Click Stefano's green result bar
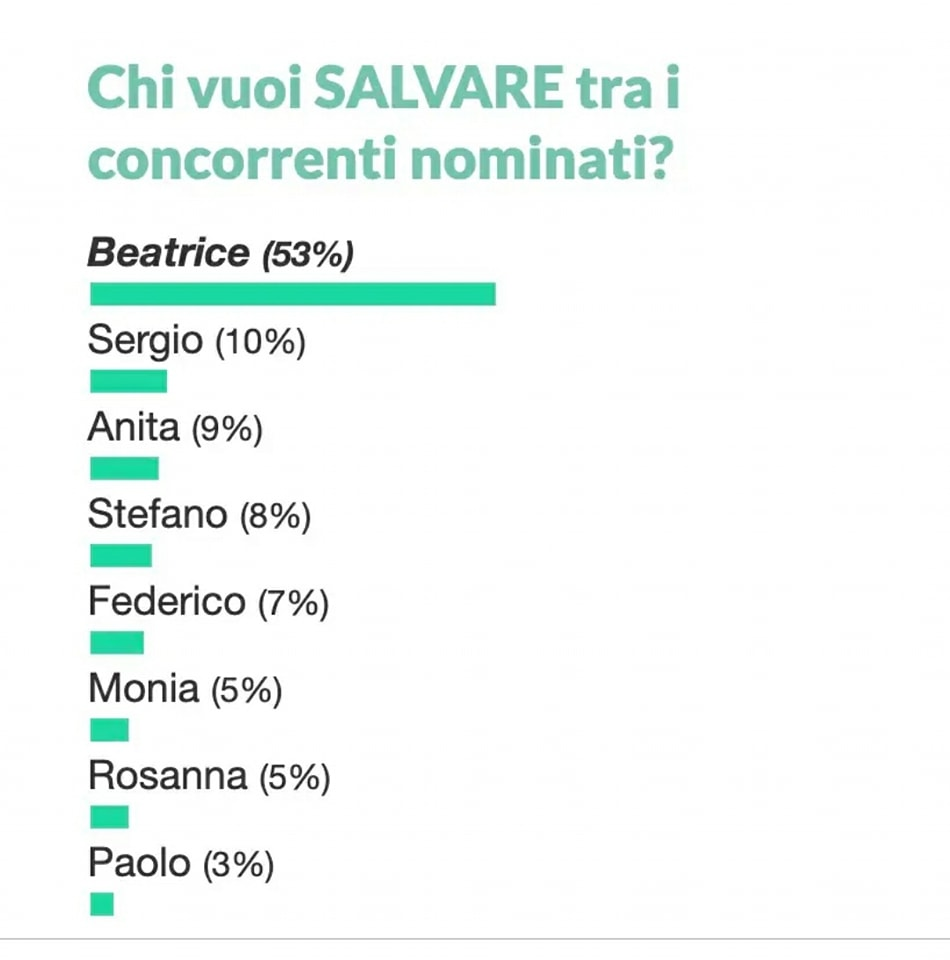The height and width of the screenshot is (960, 950). [x=121, y=555]
